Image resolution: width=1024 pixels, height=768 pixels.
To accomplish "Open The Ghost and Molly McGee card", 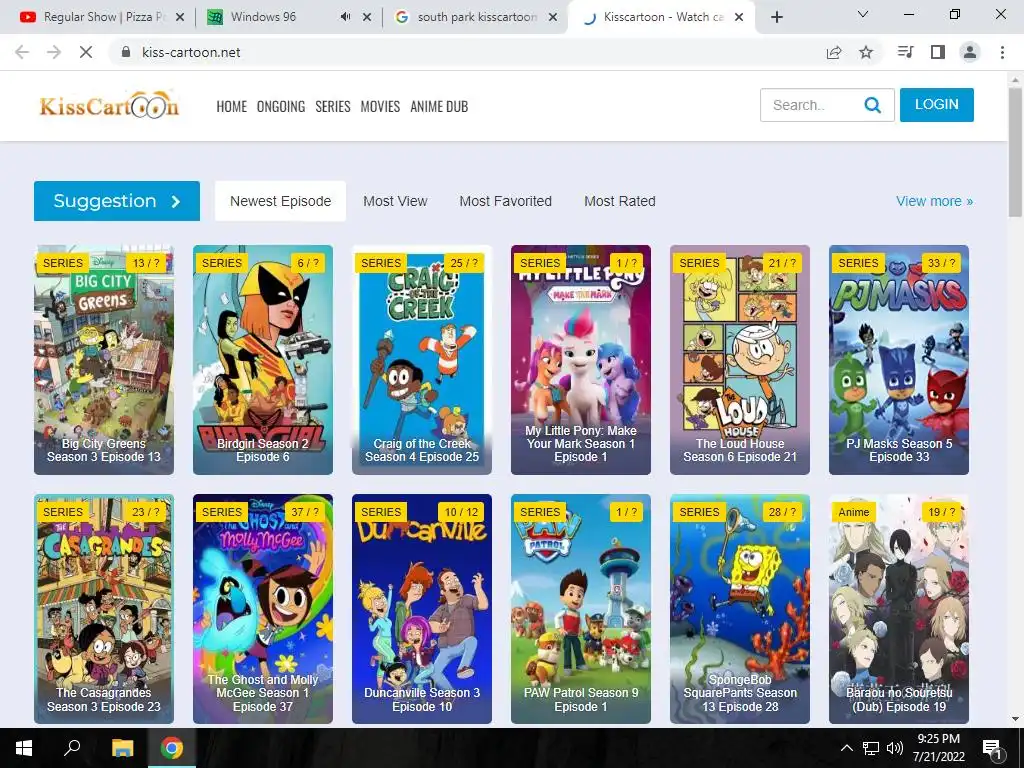I will 263,609.
